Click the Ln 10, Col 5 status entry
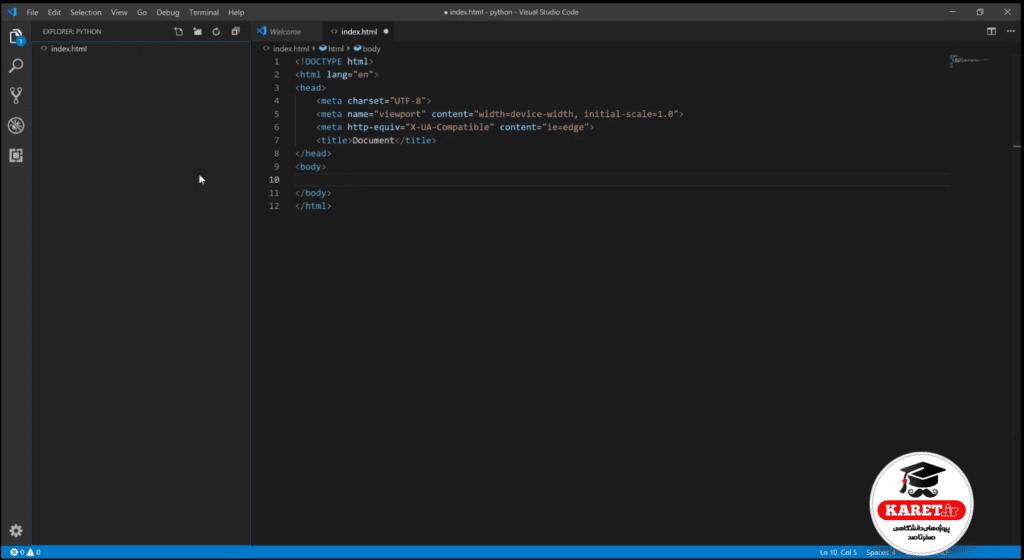This screenshot has width=1024, height=560. click(838, 552)
